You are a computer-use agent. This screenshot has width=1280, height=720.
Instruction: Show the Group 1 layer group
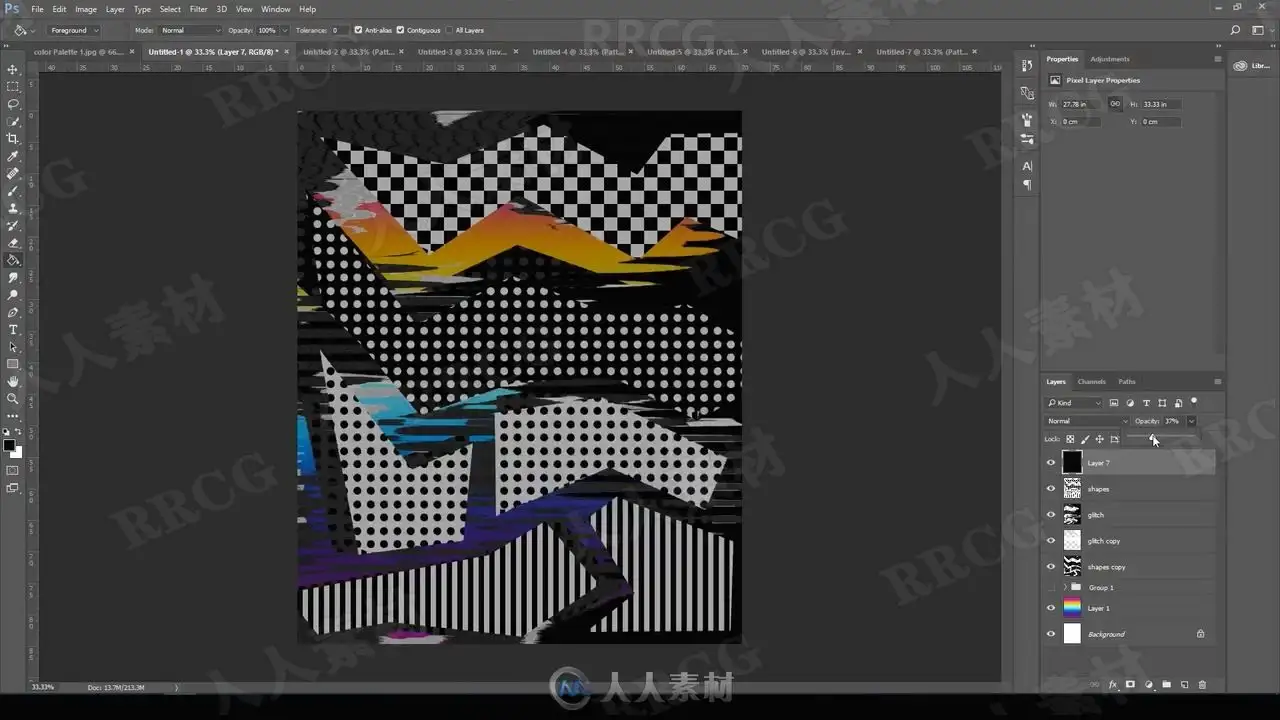(x=1050, y=587)
